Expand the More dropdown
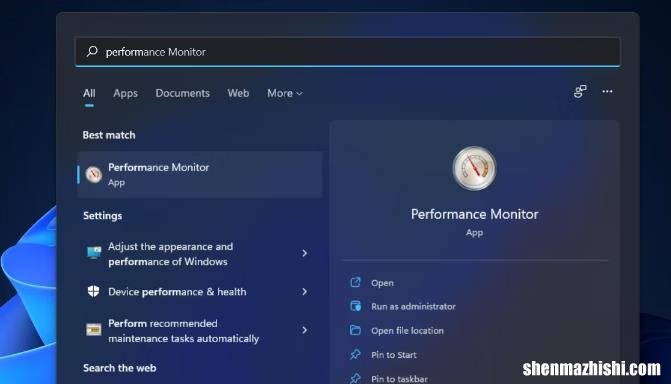Viewport: 671px width, 384px height. coord(285,93)
